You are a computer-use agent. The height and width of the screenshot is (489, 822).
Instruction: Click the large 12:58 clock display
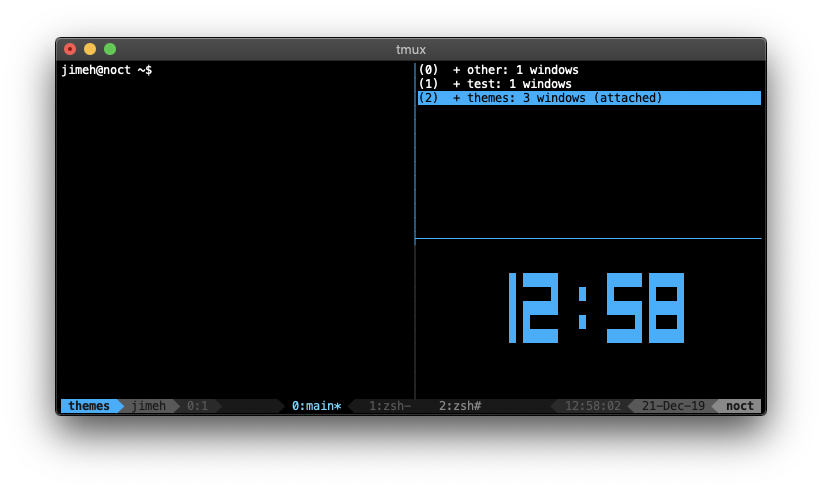click(596, 308)
